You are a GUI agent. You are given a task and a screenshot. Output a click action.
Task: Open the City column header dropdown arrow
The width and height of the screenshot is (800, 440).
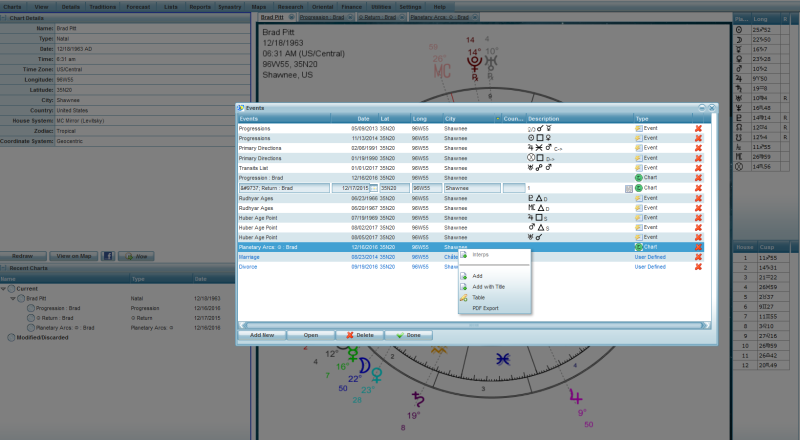point(497,118)
